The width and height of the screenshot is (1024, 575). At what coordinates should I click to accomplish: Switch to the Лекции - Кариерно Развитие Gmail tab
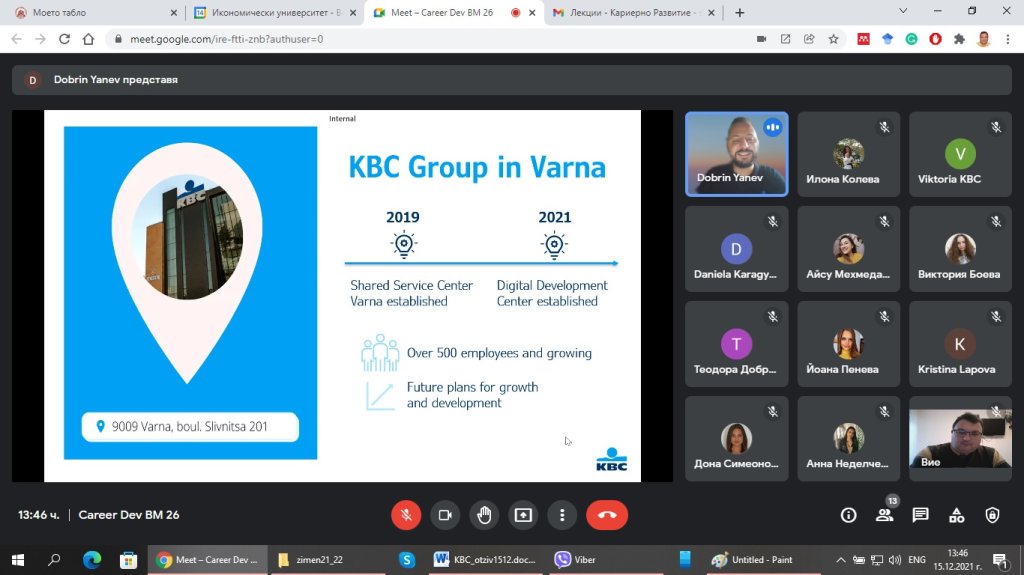tap(630, 13)
